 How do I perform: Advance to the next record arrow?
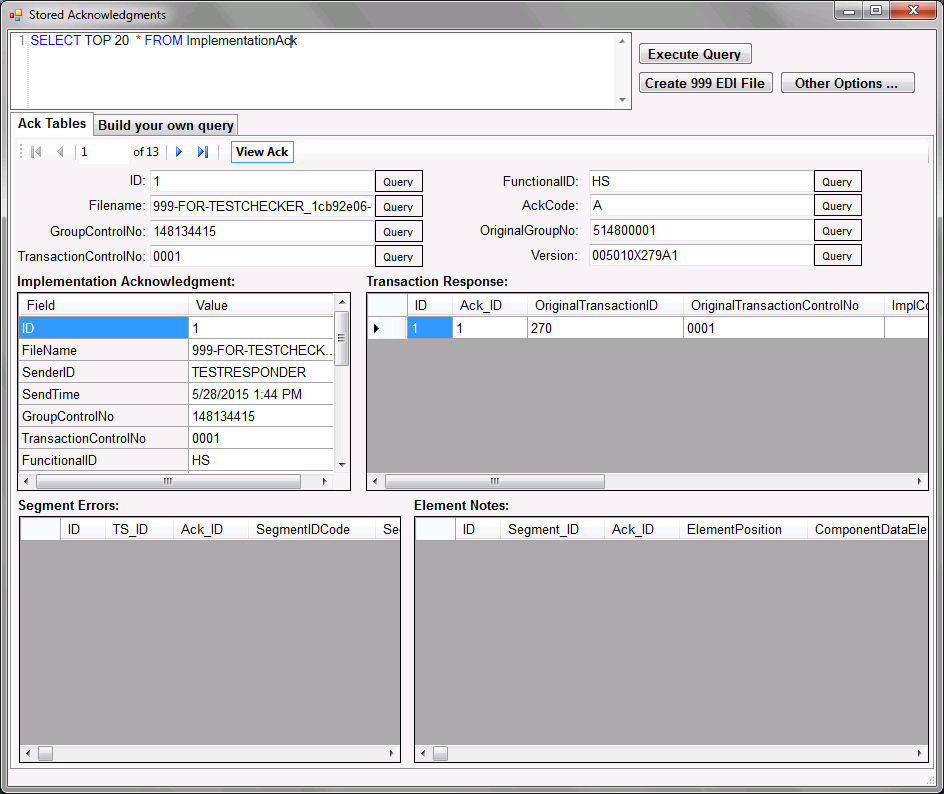click(179, 152)
